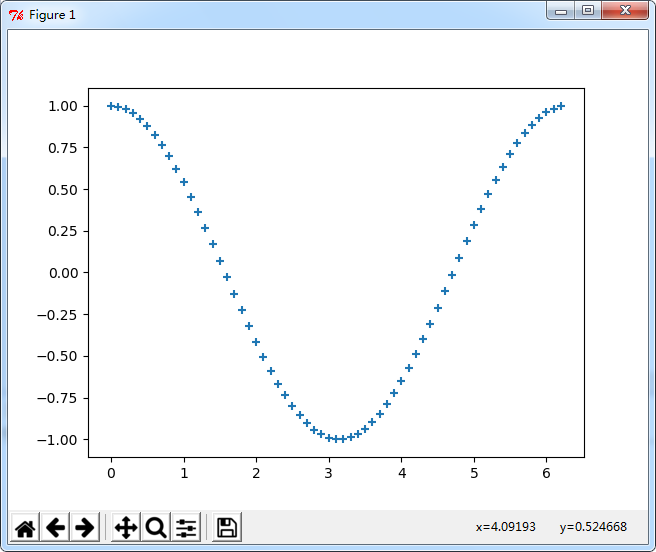
Task: Click the x-axis tick label 4
Action: 402,473
